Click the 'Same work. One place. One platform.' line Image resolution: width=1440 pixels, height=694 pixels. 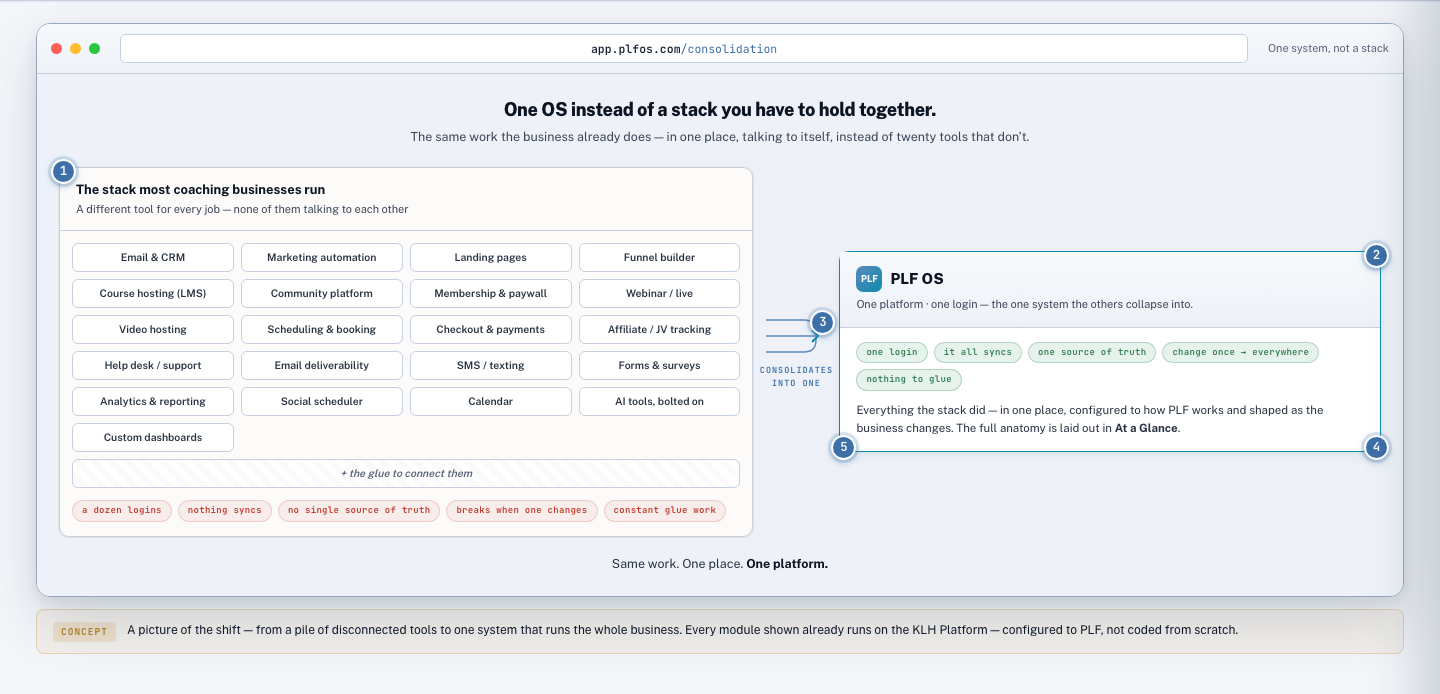pos(720,564)
